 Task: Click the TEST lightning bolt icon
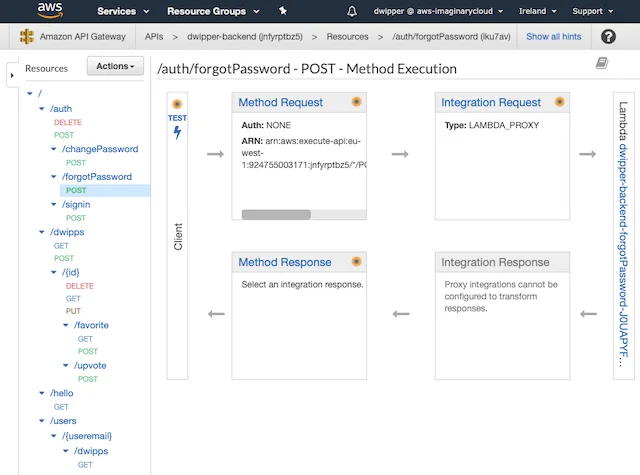177,132
